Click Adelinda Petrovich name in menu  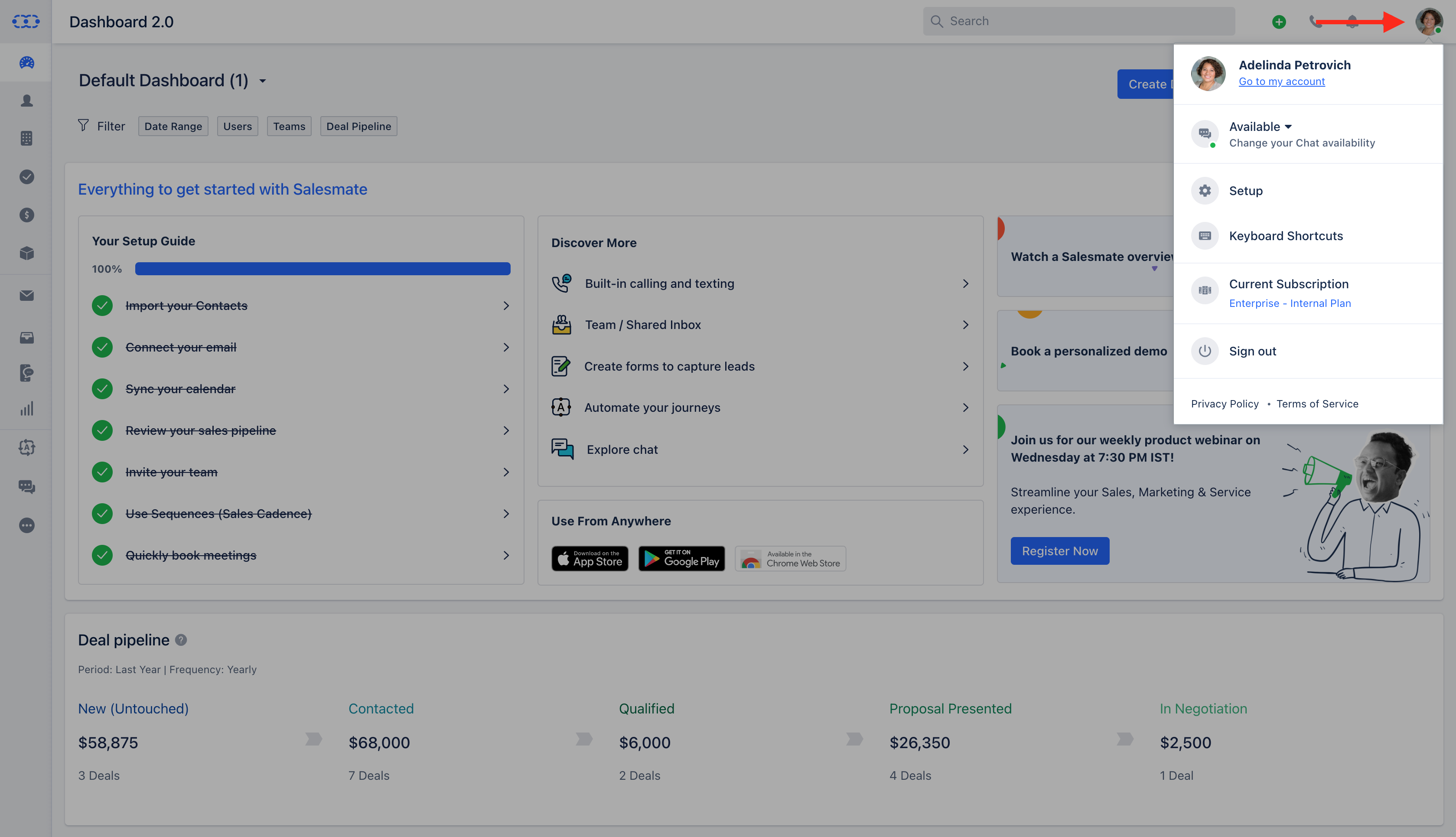pos(1294,65)
